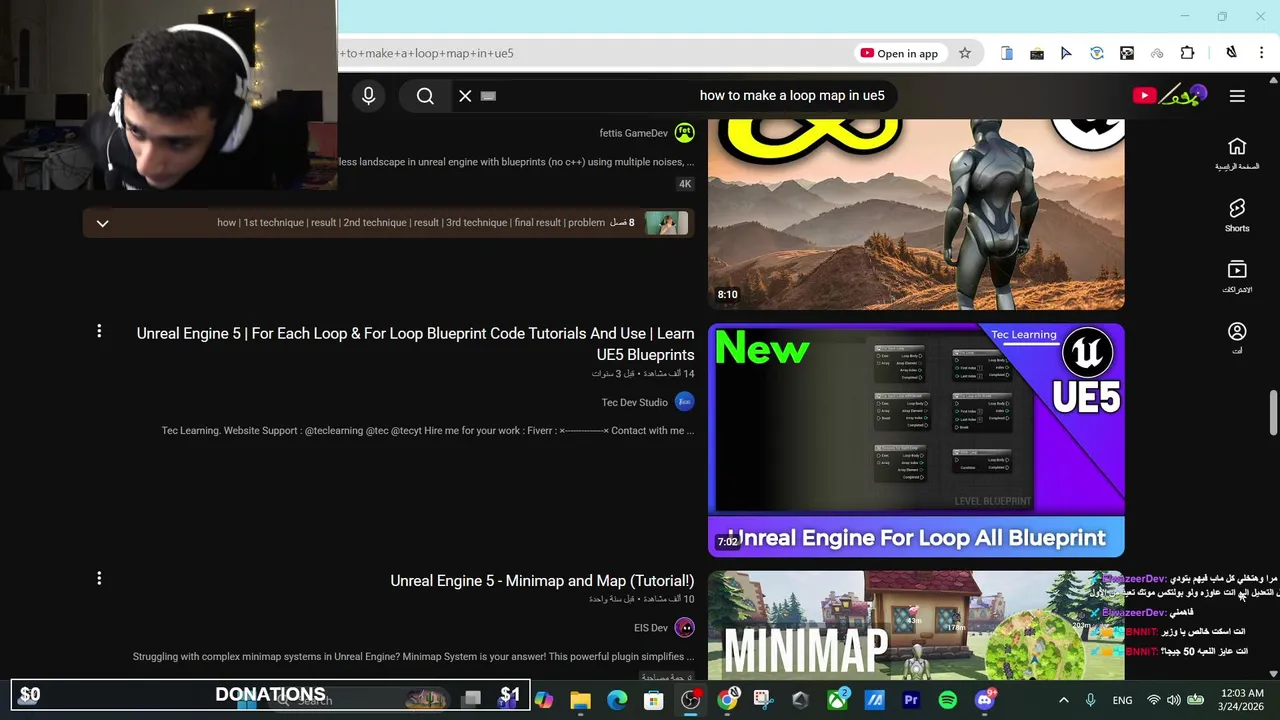Open the on-screen keyboard icon in search box
The height and width of the screenshot is (720, 1280).
pos(488,96)
